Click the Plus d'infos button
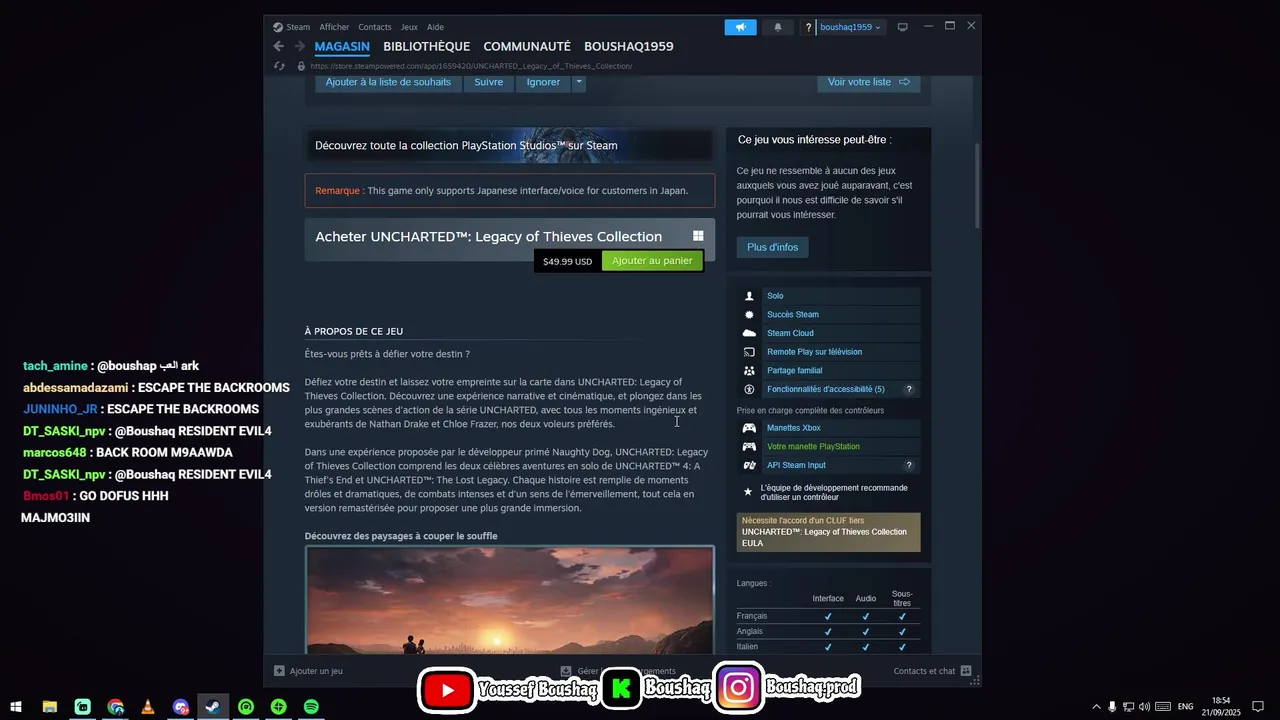 coord(773,247)
